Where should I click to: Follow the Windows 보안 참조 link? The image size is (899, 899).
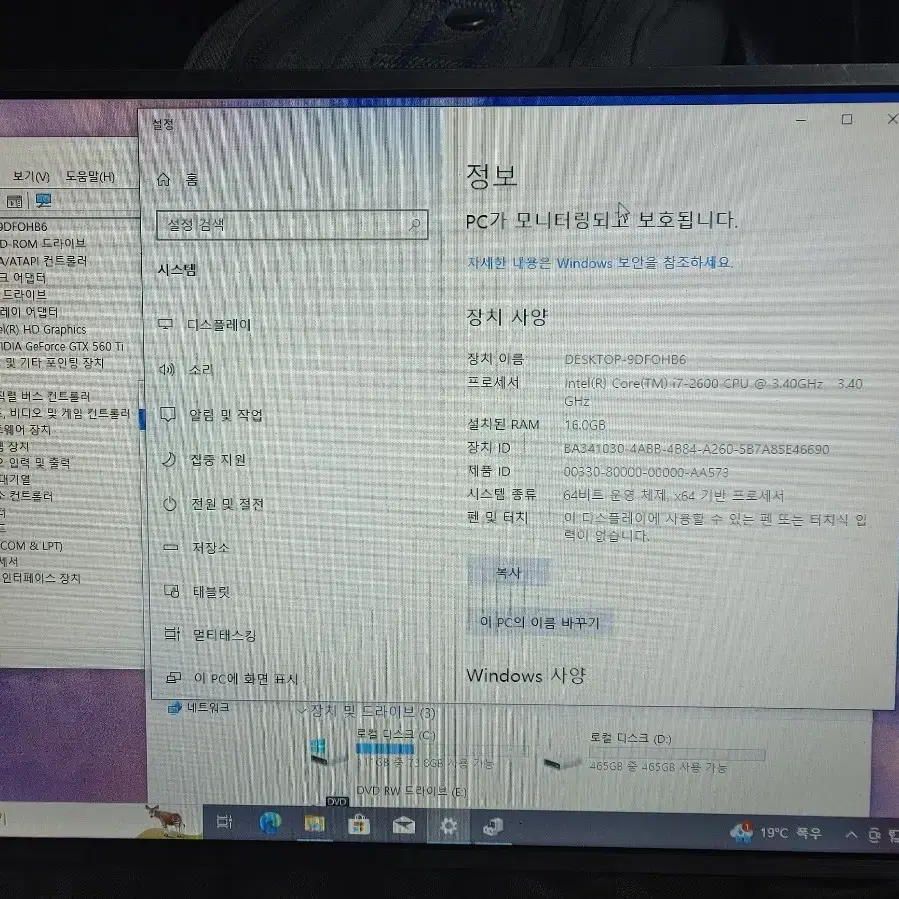(600, 263)
